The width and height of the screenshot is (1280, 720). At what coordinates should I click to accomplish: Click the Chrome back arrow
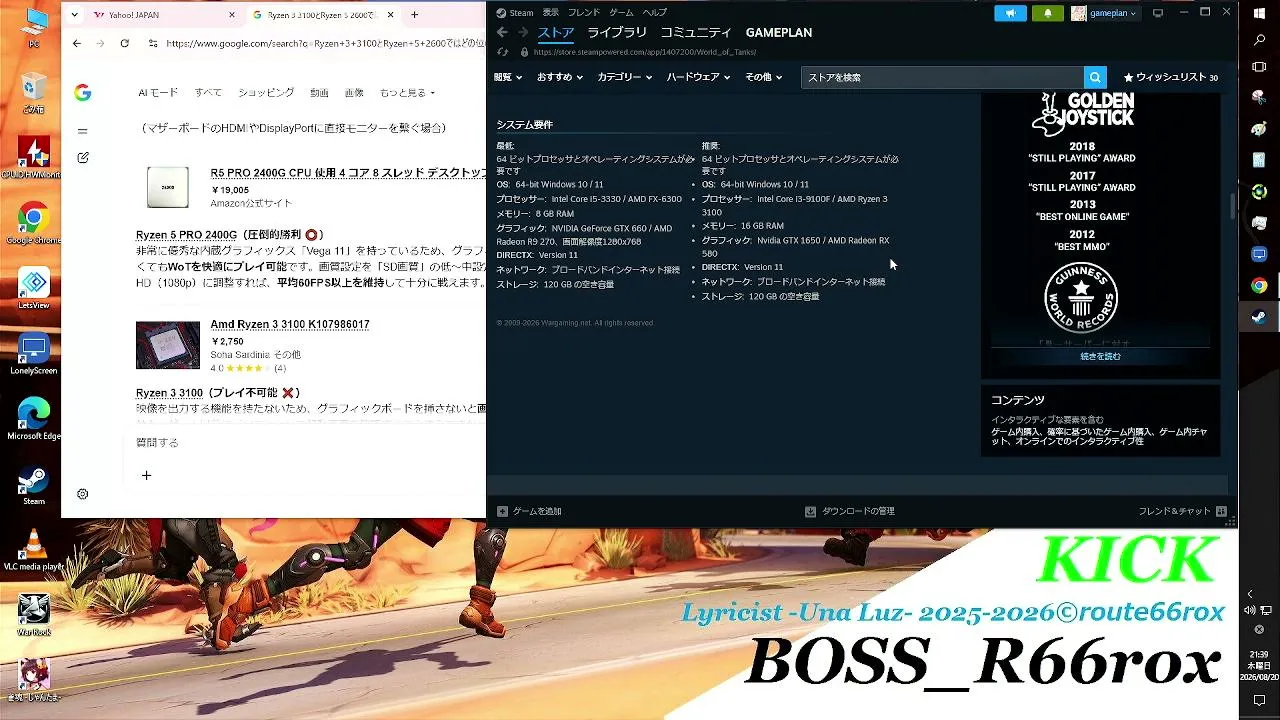(x=77, y=44)
